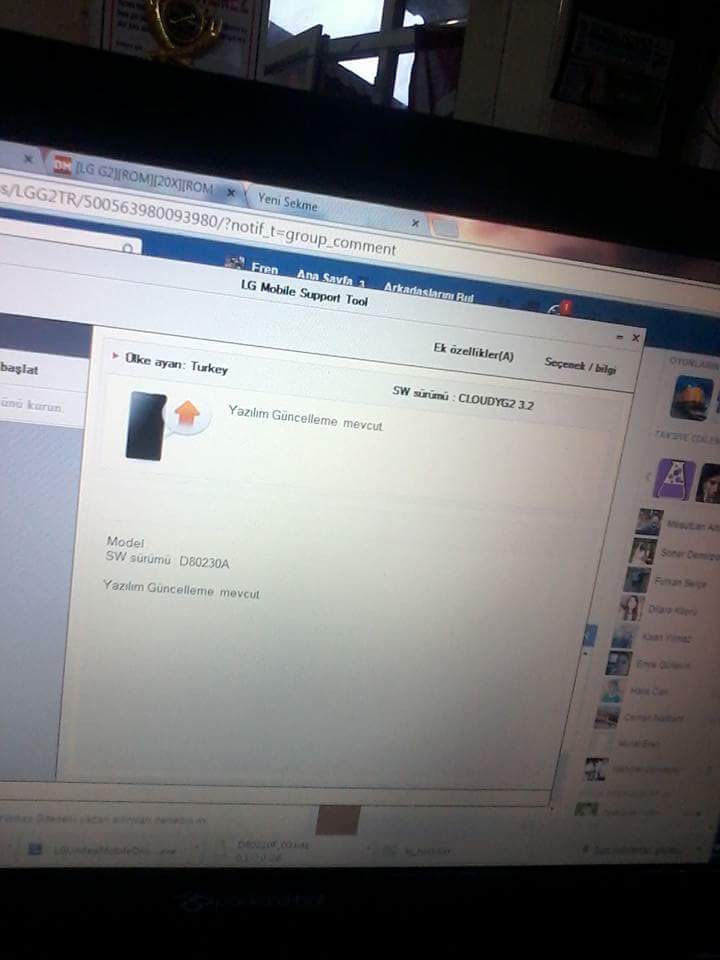Open chat with Furkan in the contact list
Image resolution: width=720 pixels, height=960 pixels.
665,580
